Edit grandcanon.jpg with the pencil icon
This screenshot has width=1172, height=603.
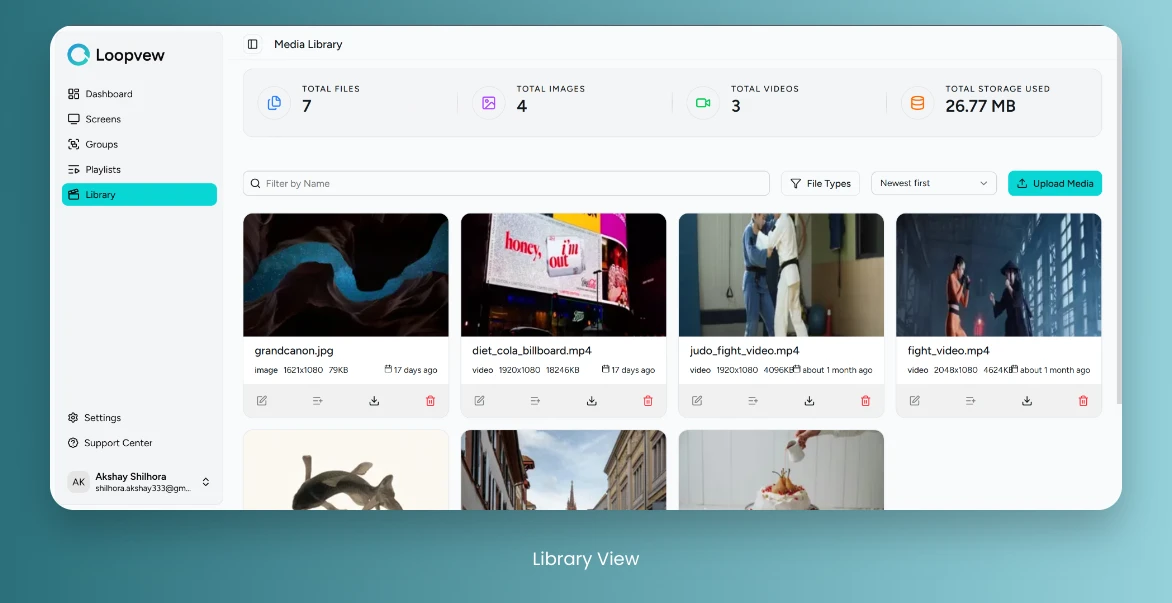[262, 401]
